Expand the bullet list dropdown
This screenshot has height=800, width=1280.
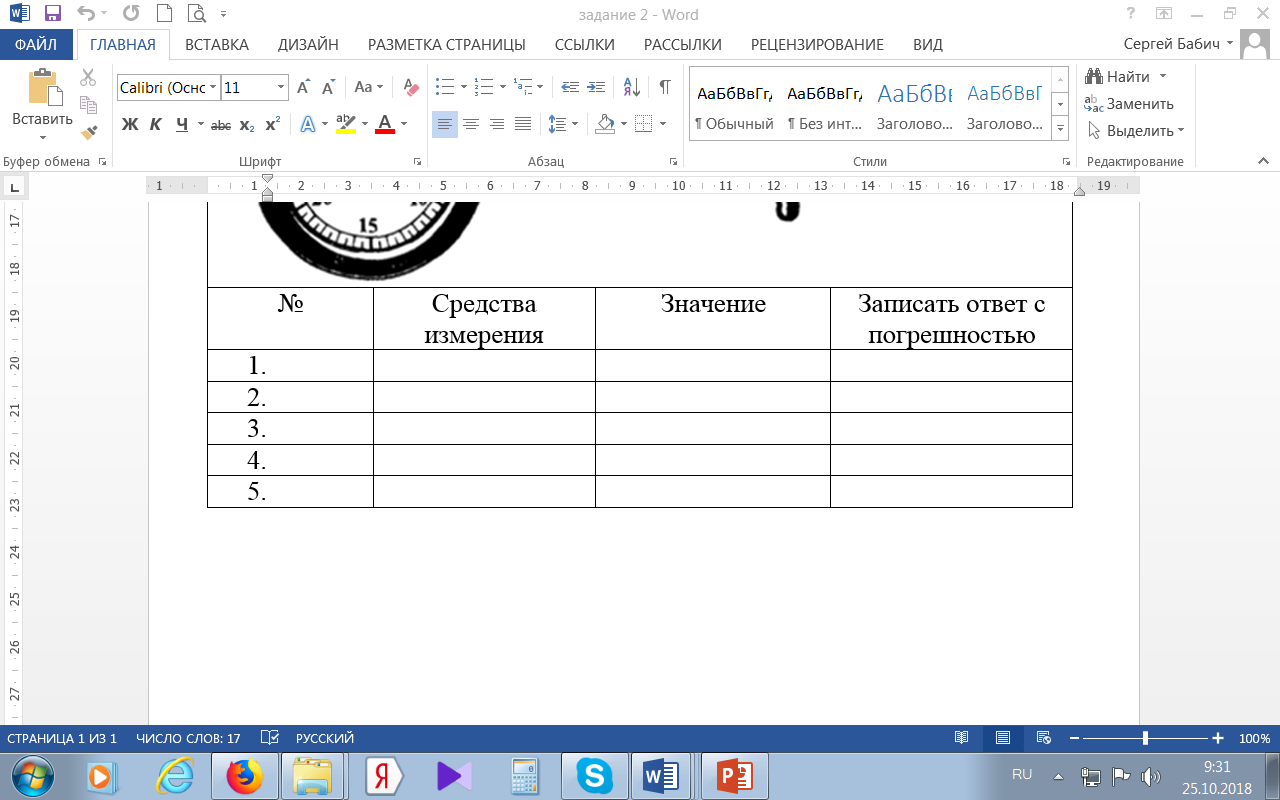click(466, 87)
